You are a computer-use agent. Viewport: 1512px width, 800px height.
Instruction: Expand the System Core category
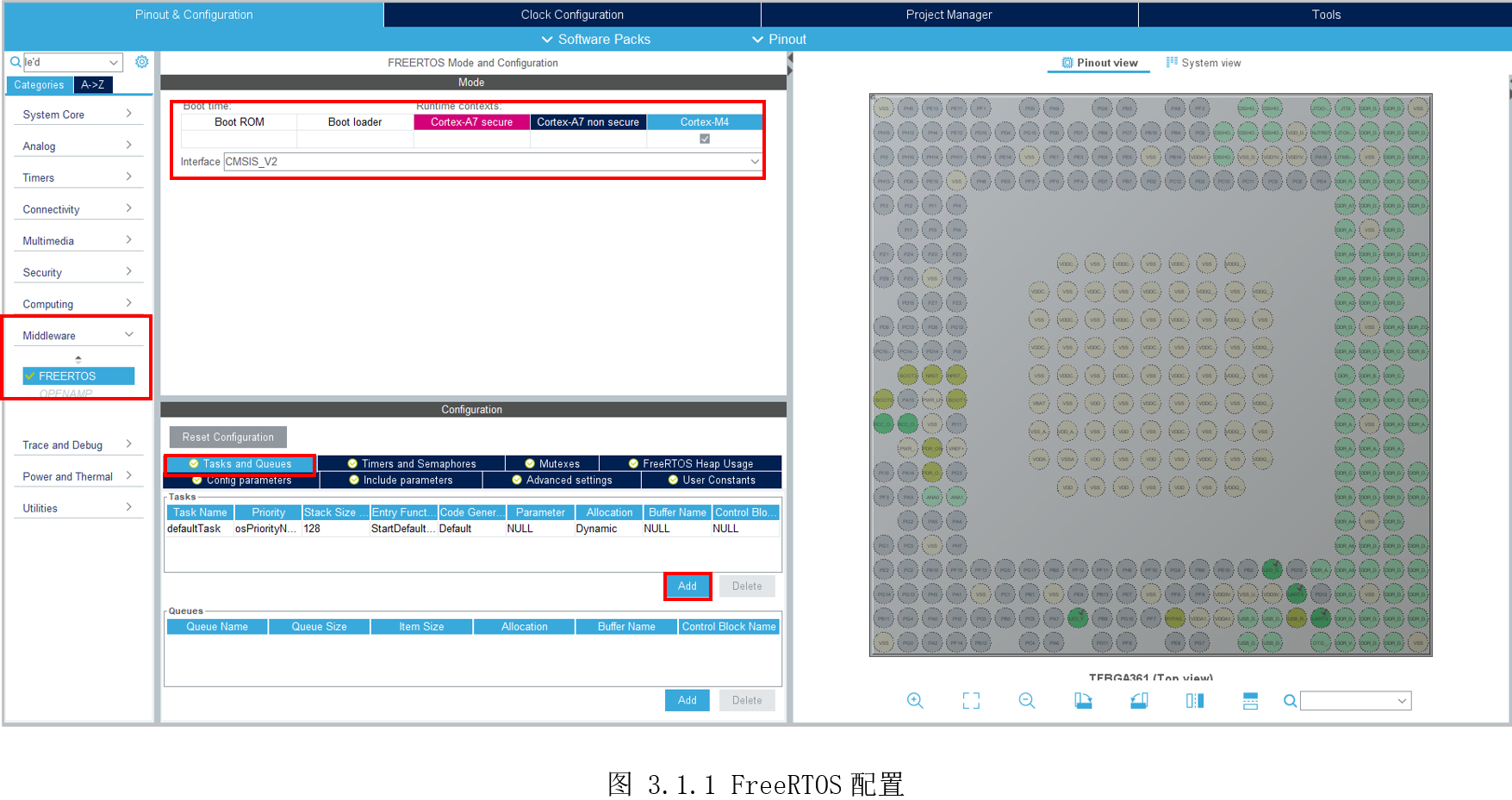(x=78, y=115)
